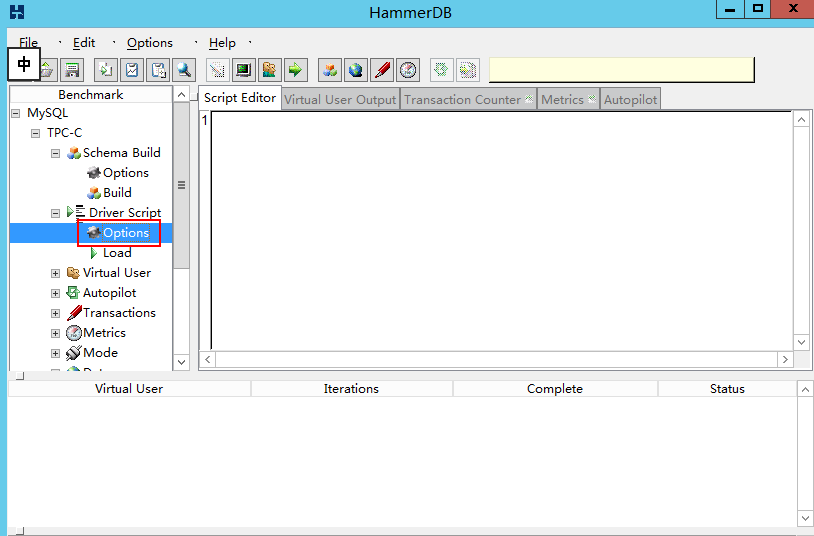Click inside the Script Editor text area
The image size is (814, 536).
point(500,230)
